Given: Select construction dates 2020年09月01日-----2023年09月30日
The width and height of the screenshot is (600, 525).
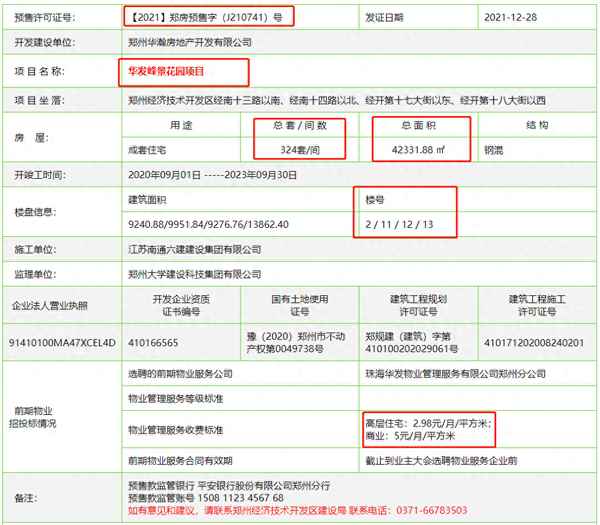Looking at the screenshot, I should 212,175.
